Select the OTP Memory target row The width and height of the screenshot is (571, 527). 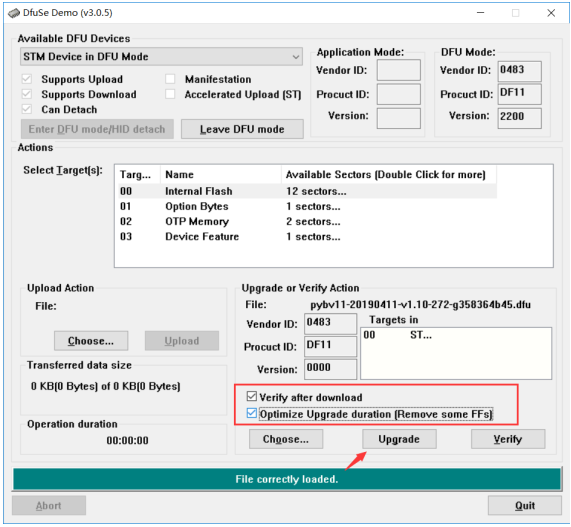[x=308, y=221]
